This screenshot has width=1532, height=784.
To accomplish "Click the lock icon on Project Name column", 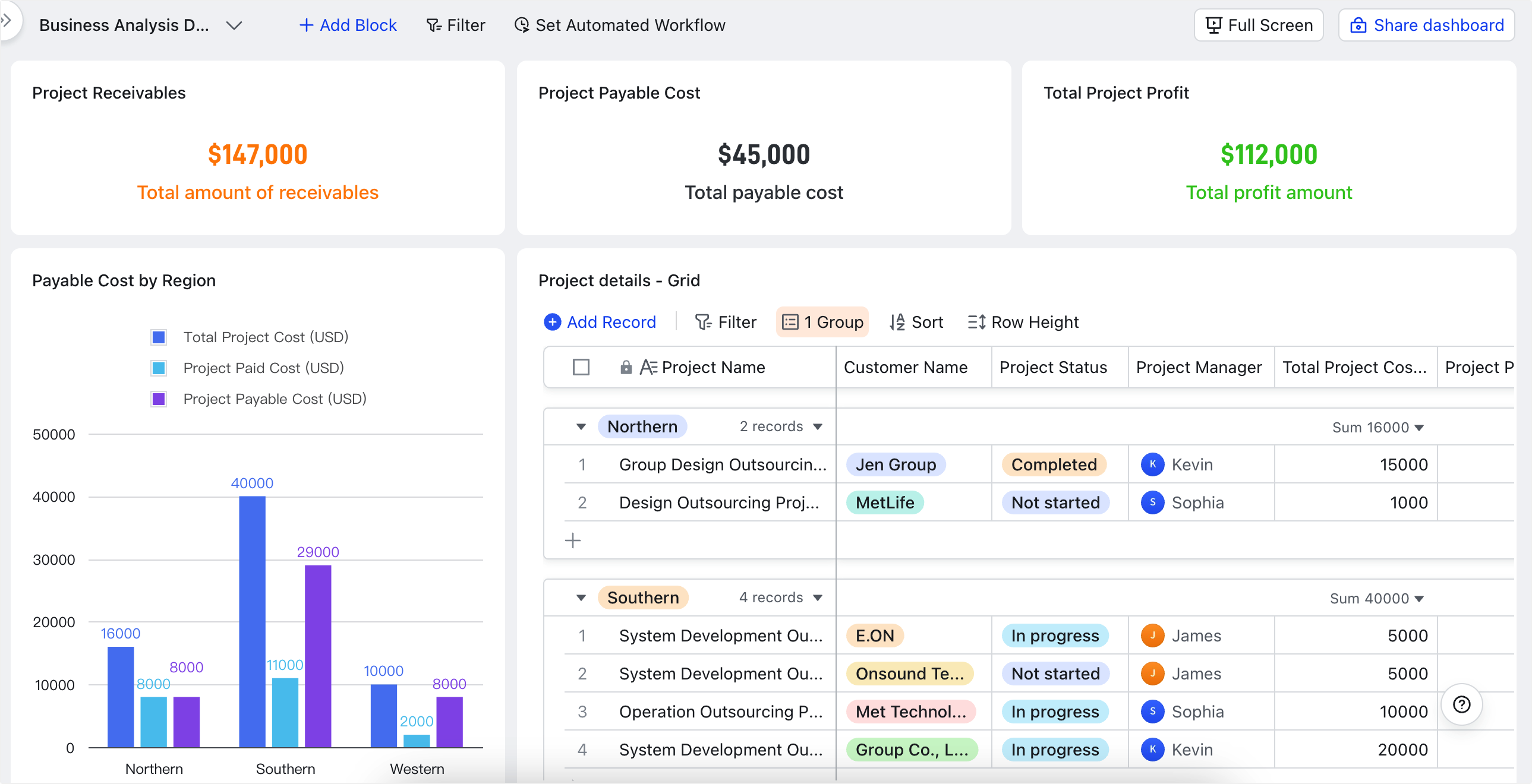I will tap(626, 367).
